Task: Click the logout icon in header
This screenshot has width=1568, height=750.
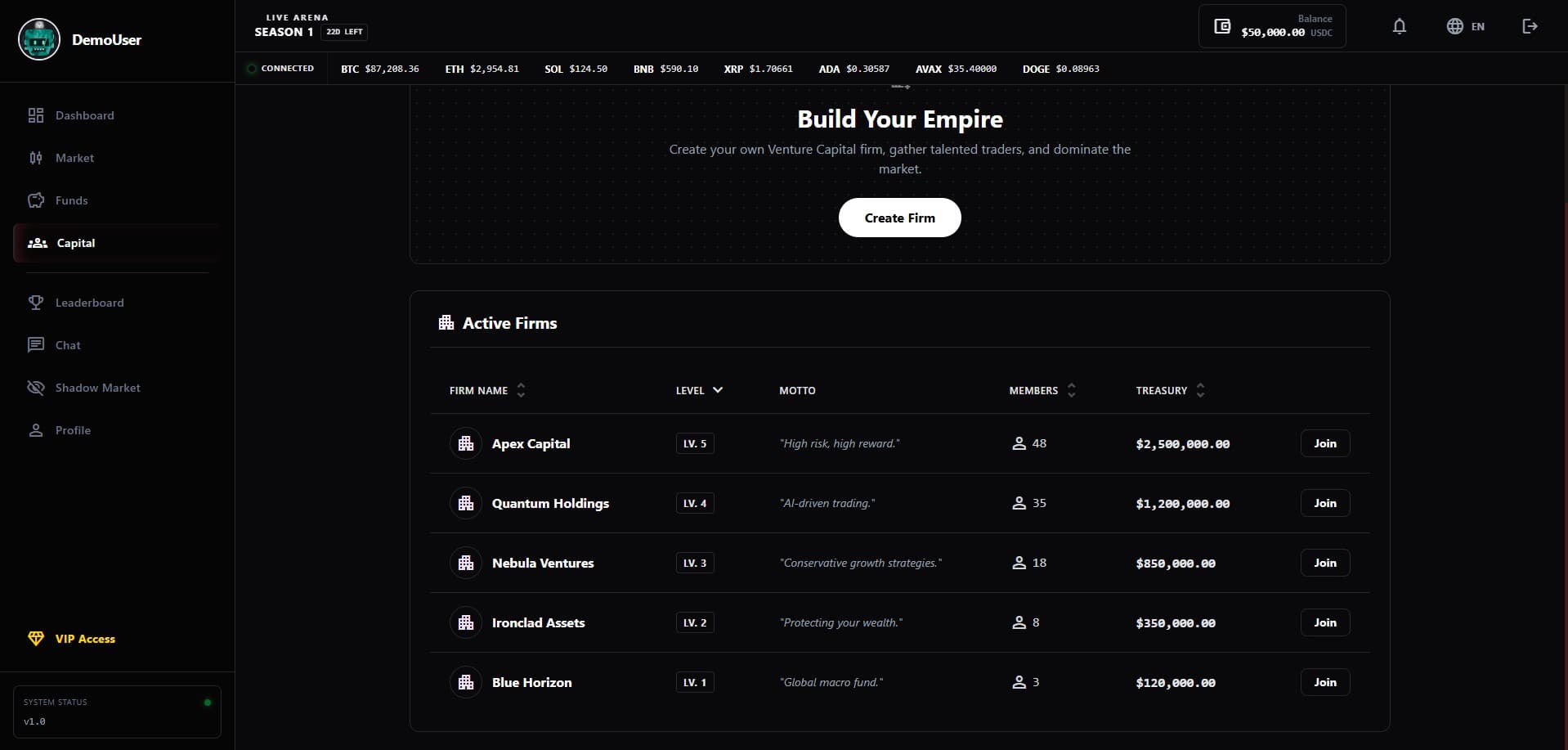Action: 1530,26
